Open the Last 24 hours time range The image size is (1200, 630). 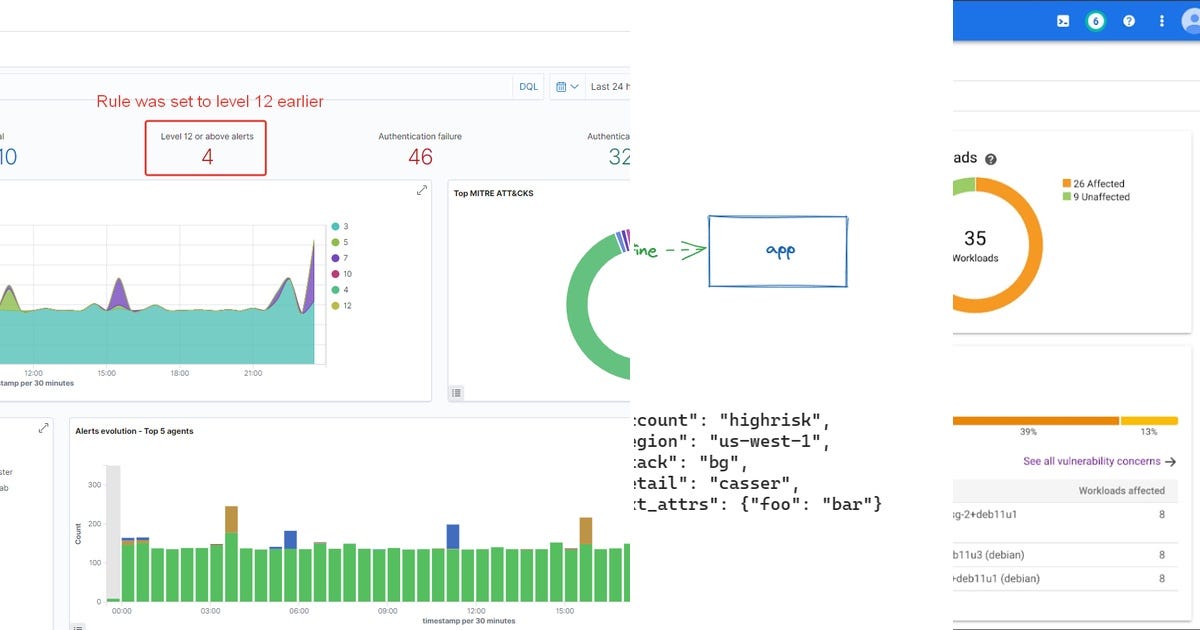(609, 87)
